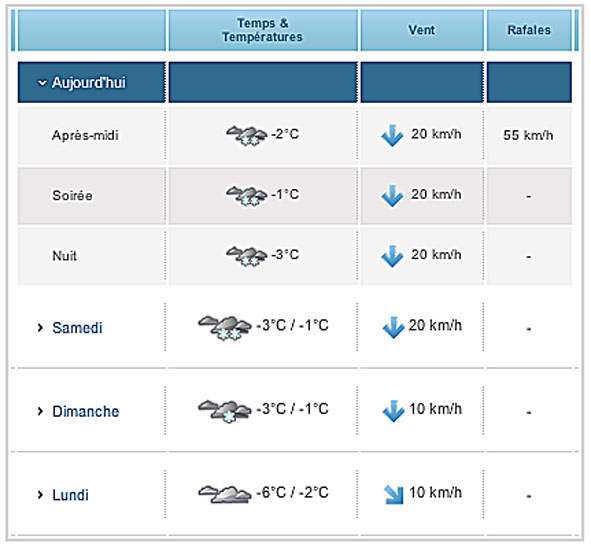Expand the Lundi forecast chevron
The image size is (591, 551).
pos(40,495)
